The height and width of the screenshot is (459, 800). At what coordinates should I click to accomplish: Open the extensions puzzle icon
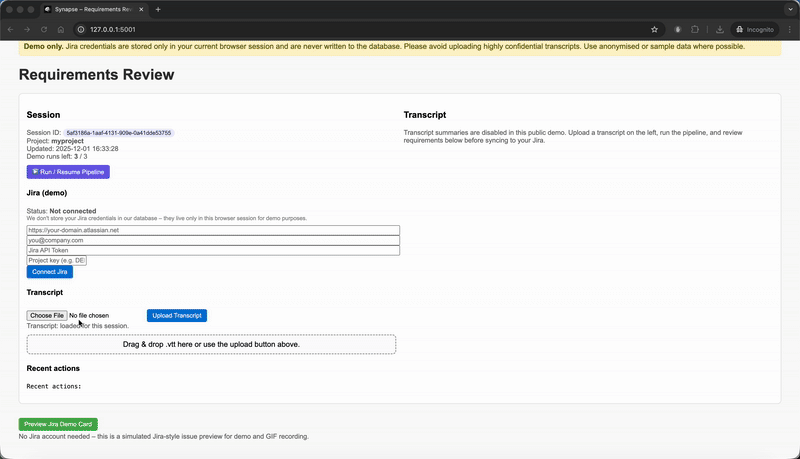[695, 30]
